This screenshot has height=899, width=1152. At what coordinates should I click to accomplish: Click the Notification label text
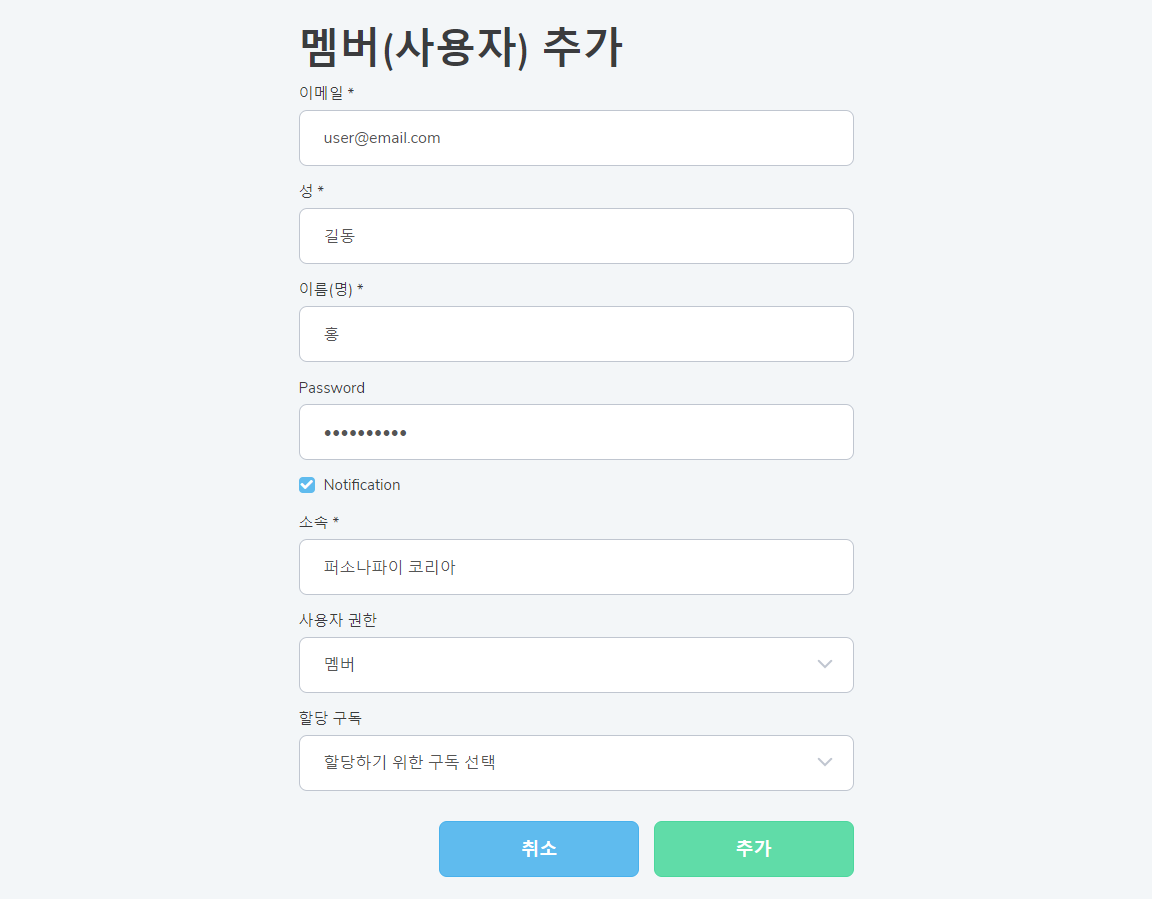(362, 485)
